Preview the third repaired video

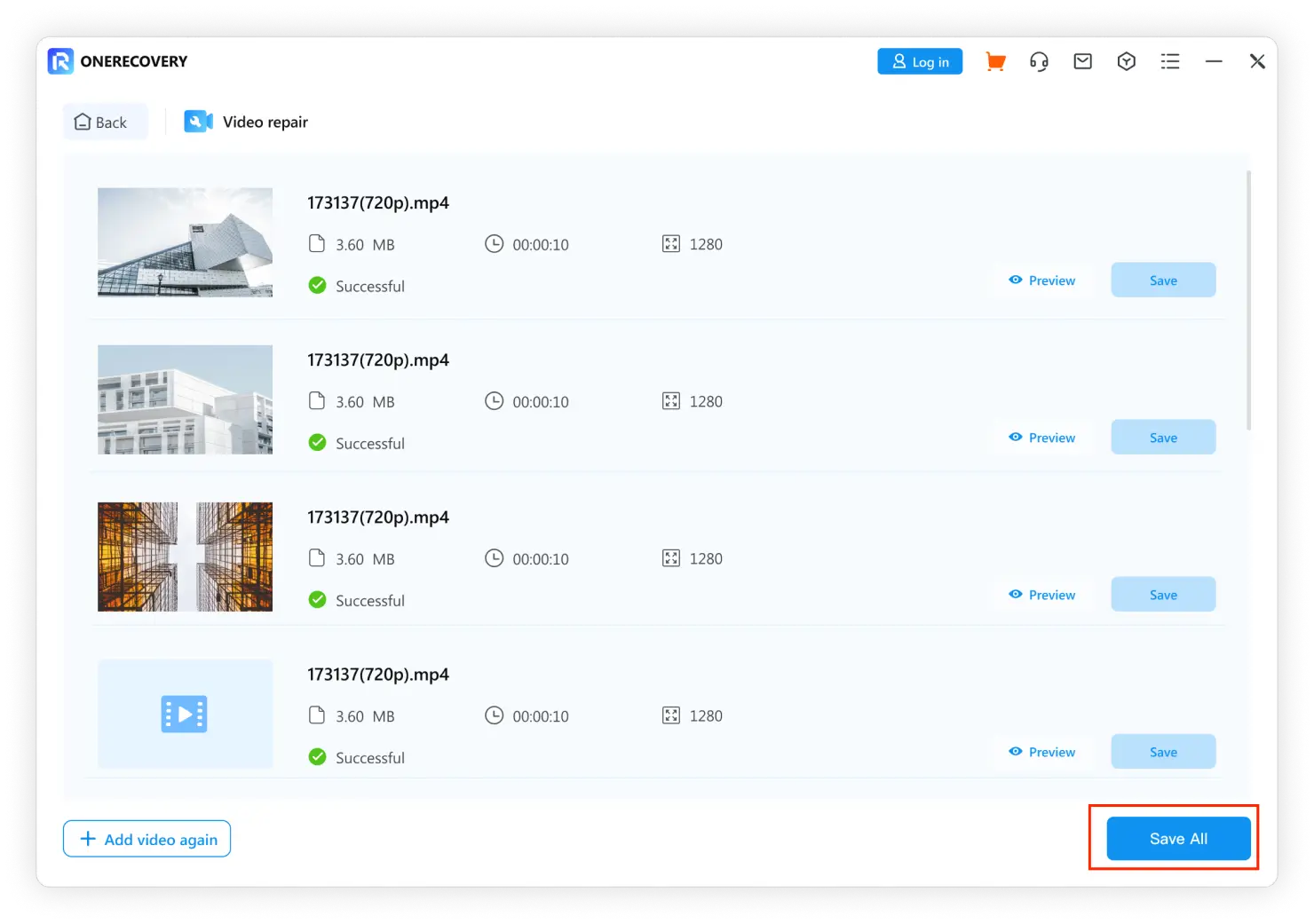click(x=1041, y=595)
